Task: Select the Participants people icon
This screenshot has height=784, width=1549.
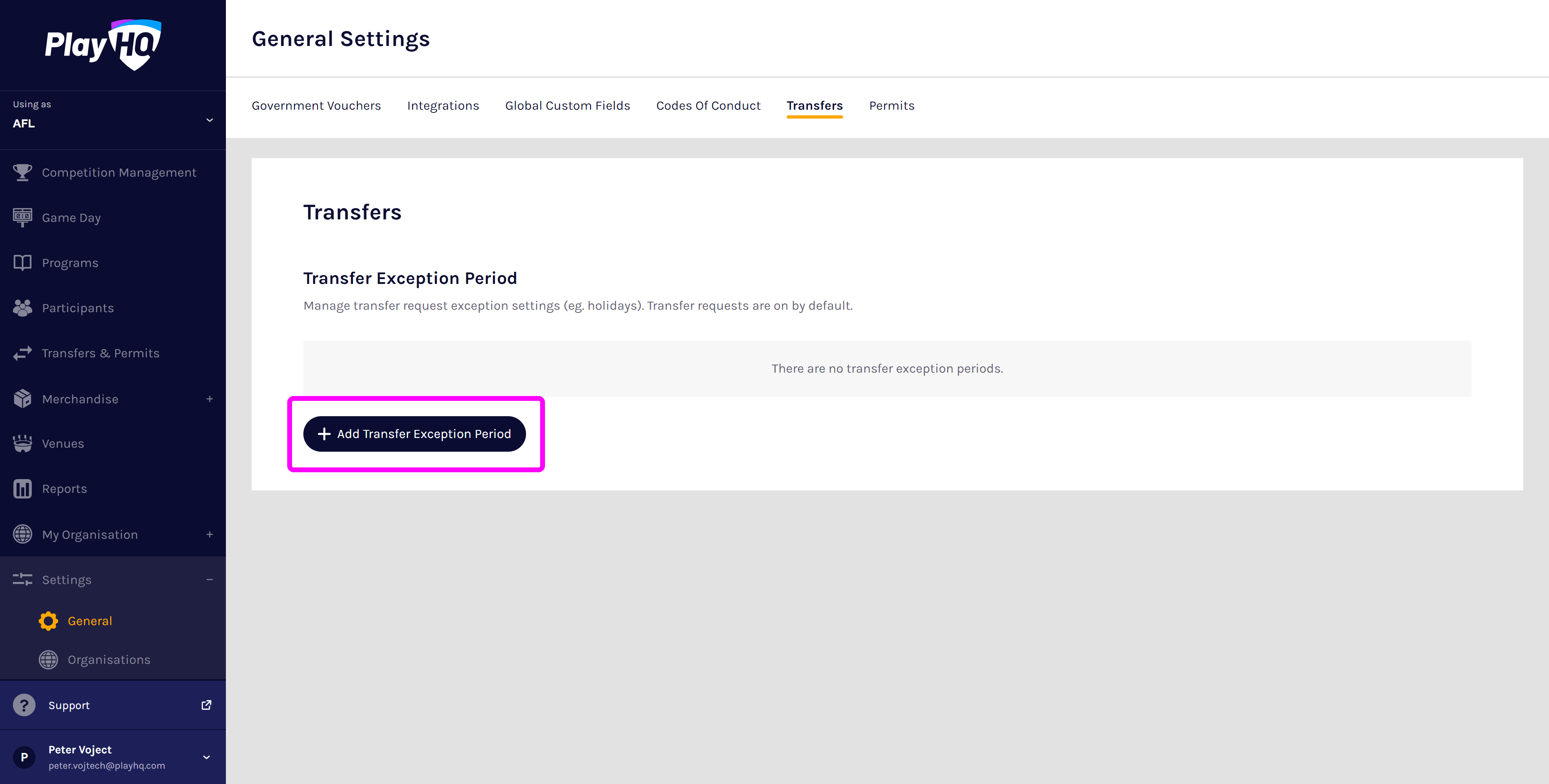Action: pos(22,308)
